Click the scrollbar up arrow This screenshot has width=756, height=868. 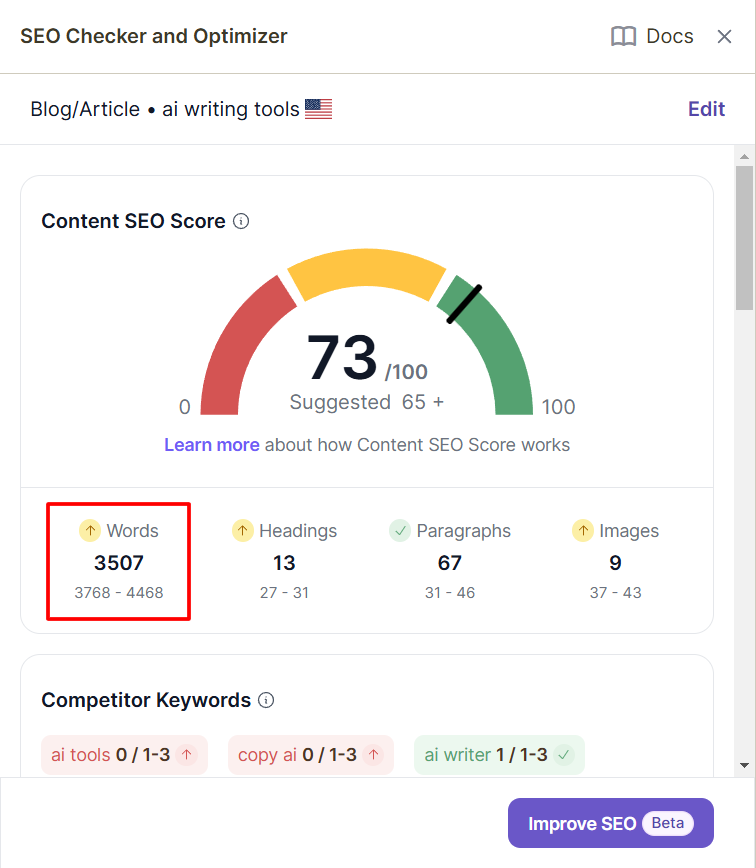[x=744, y=156]
